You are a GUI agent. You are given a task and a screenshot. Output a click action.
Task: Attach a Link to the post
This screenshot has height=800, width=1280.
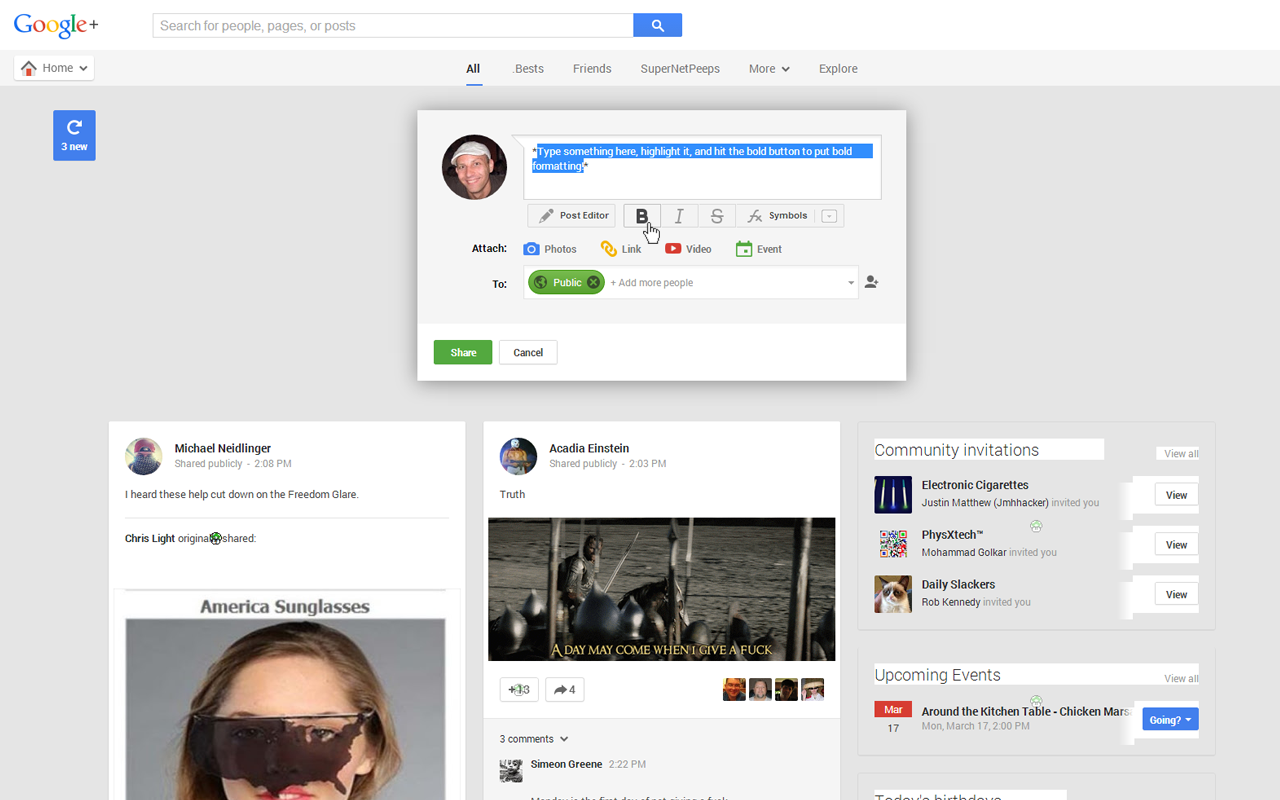[x=622, y=248]
